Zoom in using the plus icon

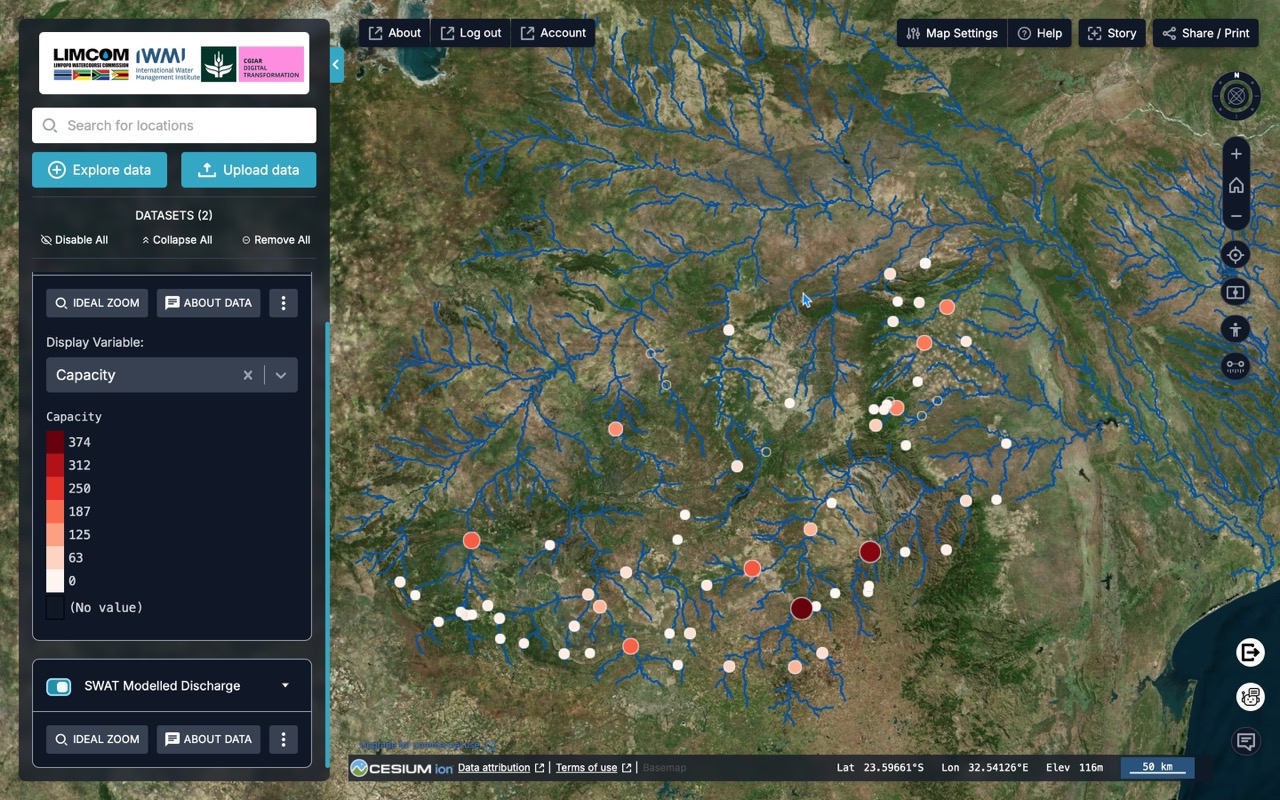point(1236,154)
